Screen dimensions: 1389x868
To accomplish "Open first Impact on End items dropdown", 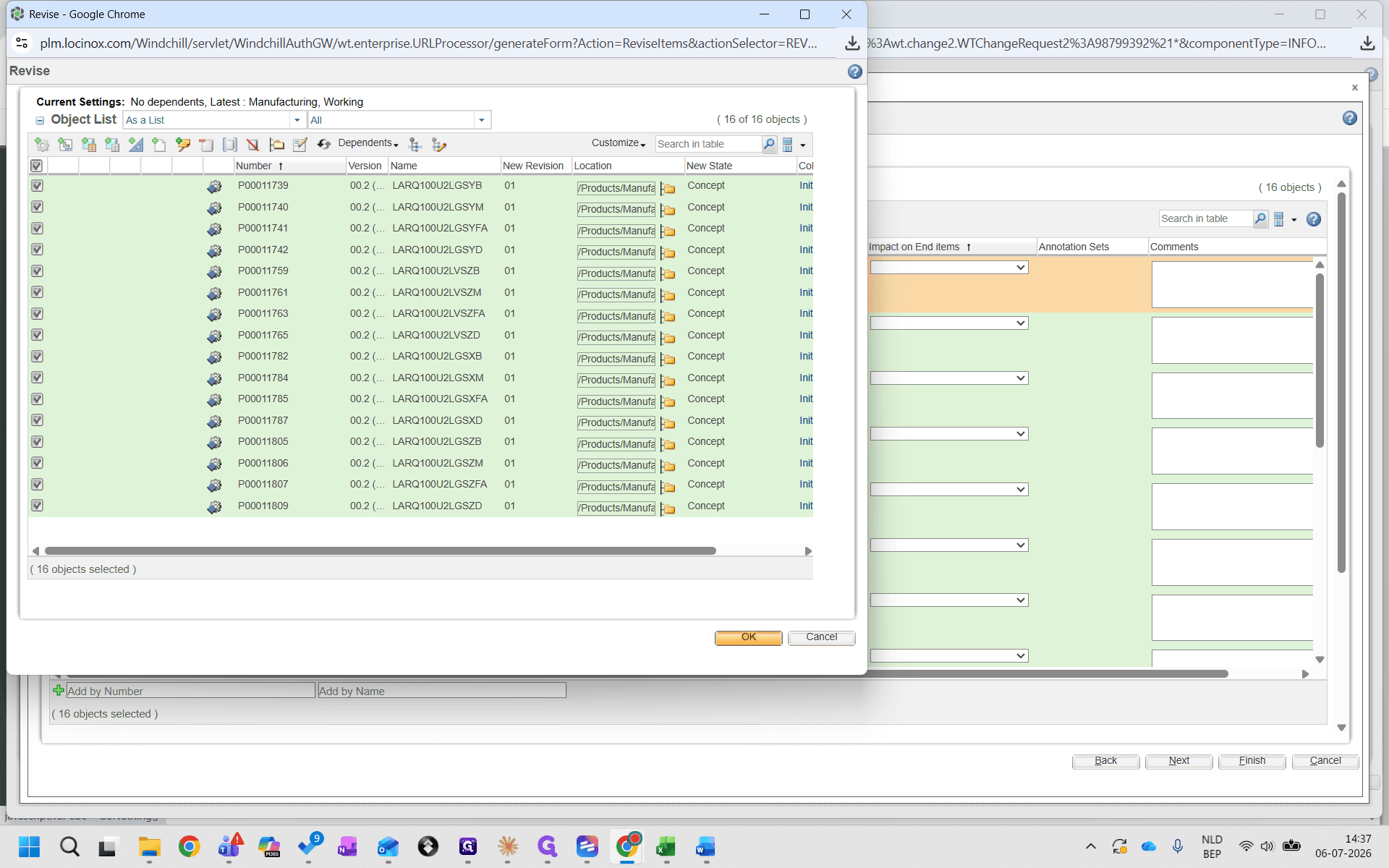I will point(949,268).
